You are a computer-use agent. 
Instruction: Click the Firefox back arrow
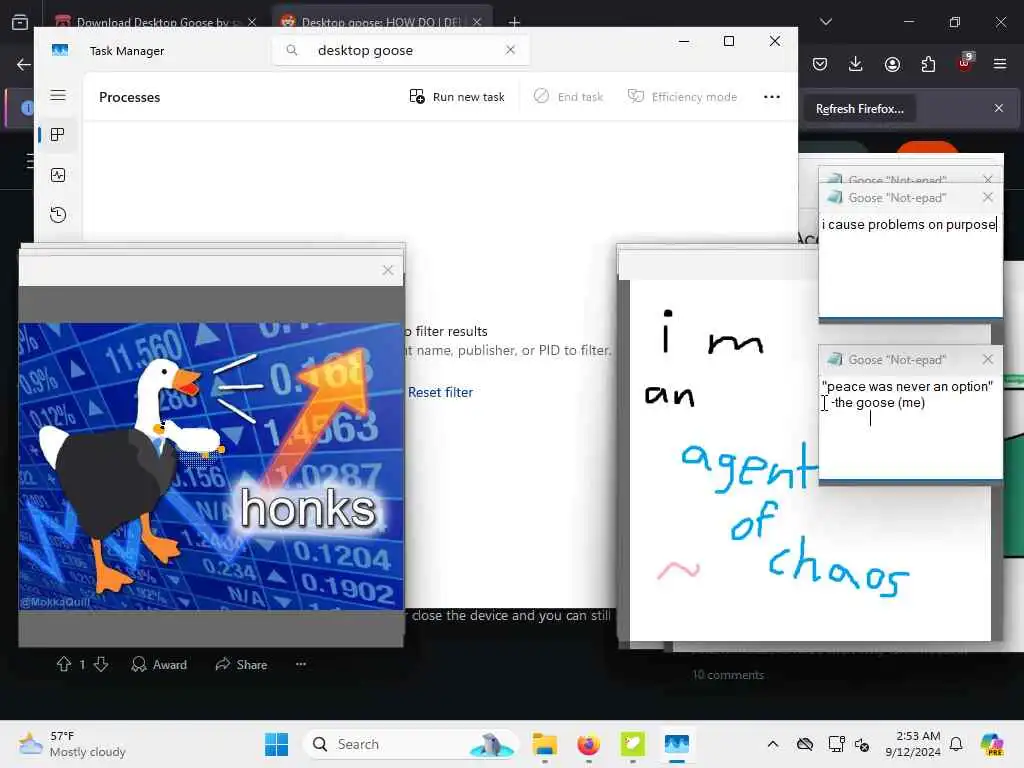tap(24, 64)
